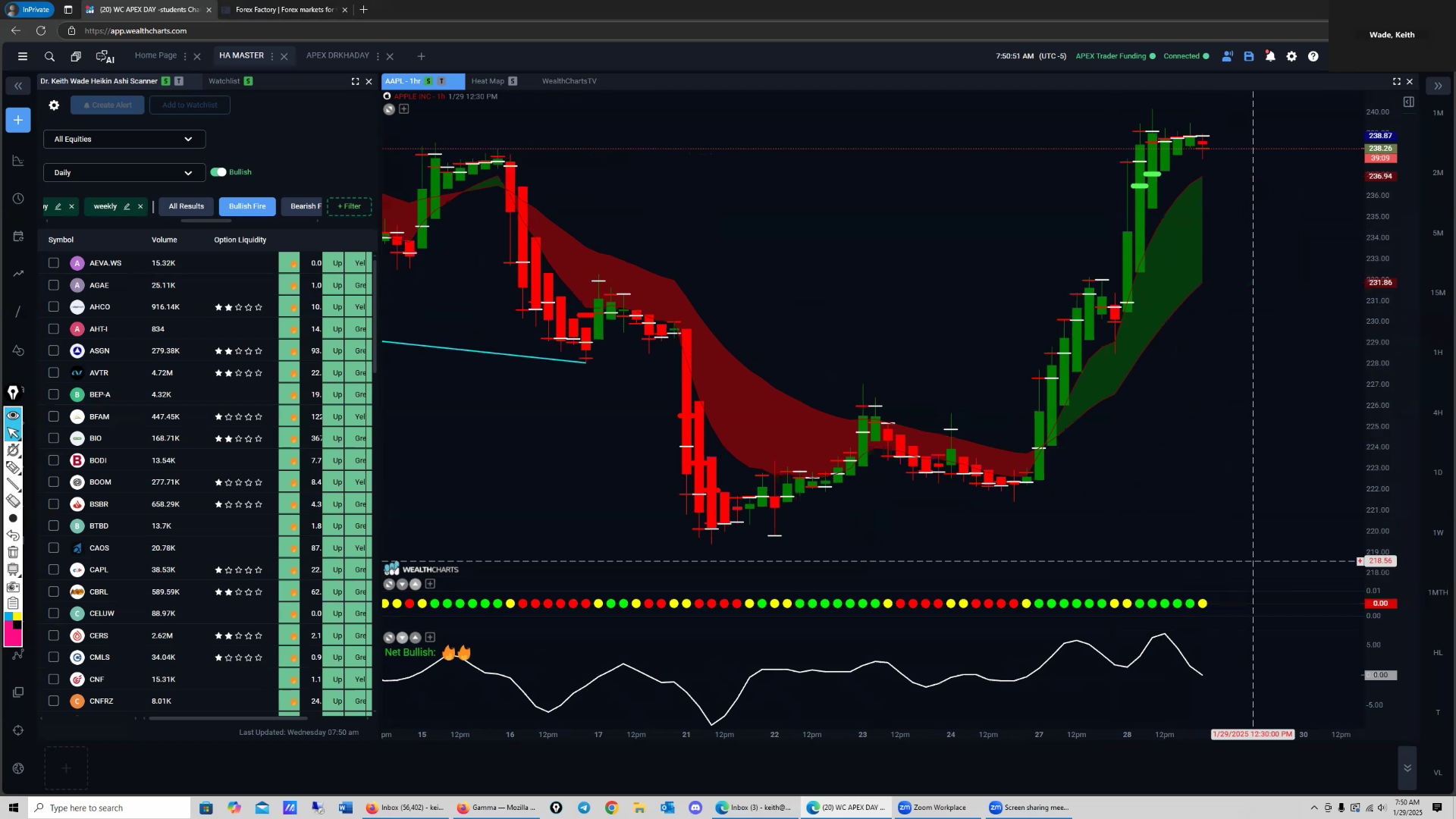Open the symbol search magnifier
1456x819 pixels.
pos(49,56)
